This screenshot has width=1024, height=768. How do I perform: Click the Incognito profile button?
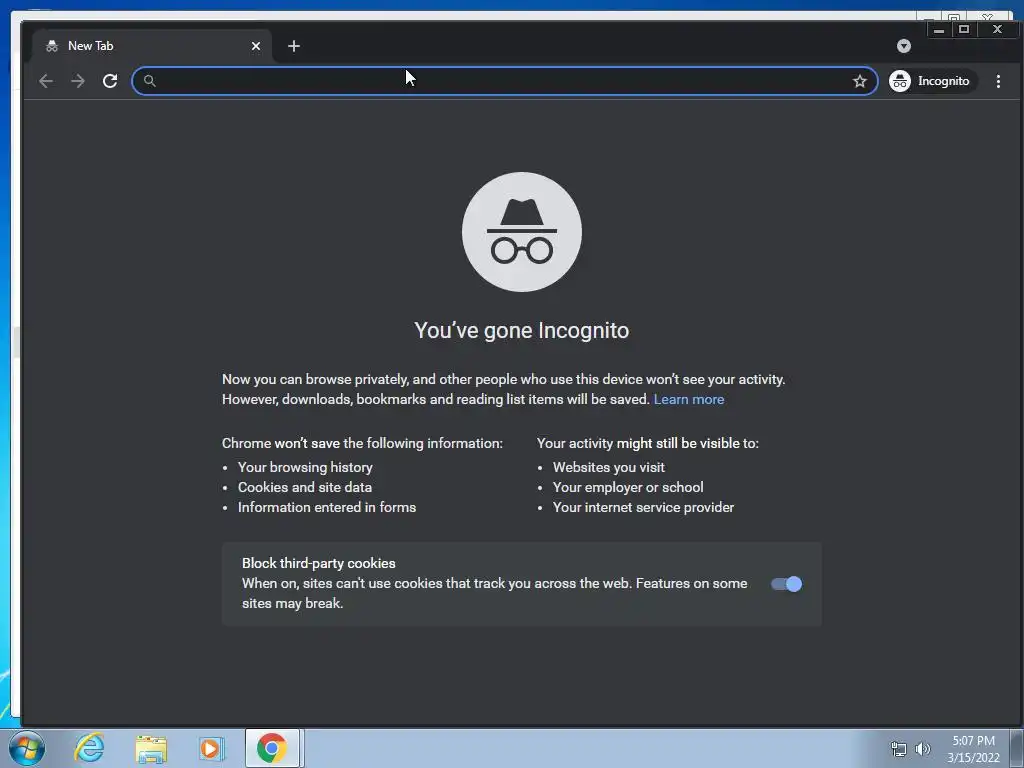tap(932, 81)
